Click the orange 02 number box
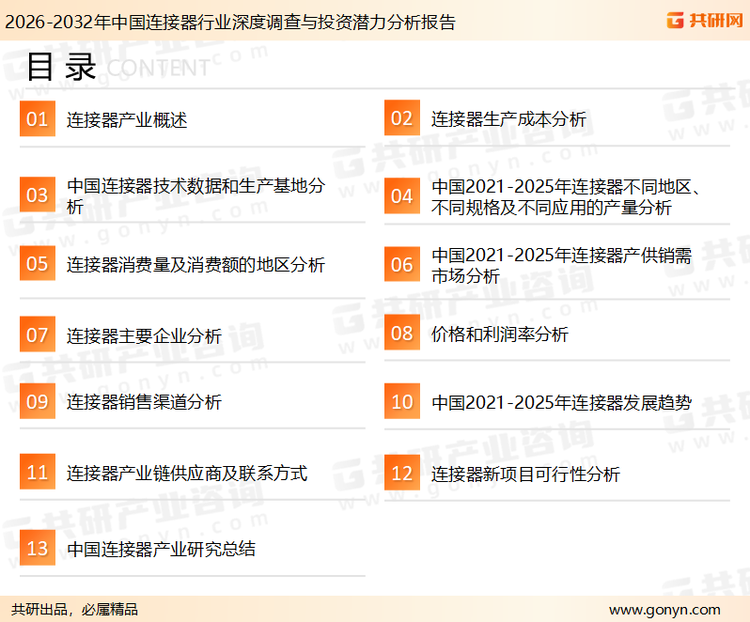This screenshot has height=622, width=750. click(402, 118)
